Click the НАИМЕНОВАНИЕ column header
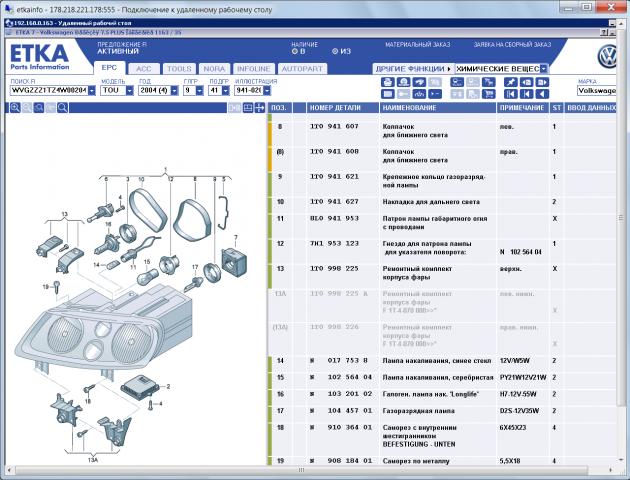630x480 pixels. (x=438, y=108)
